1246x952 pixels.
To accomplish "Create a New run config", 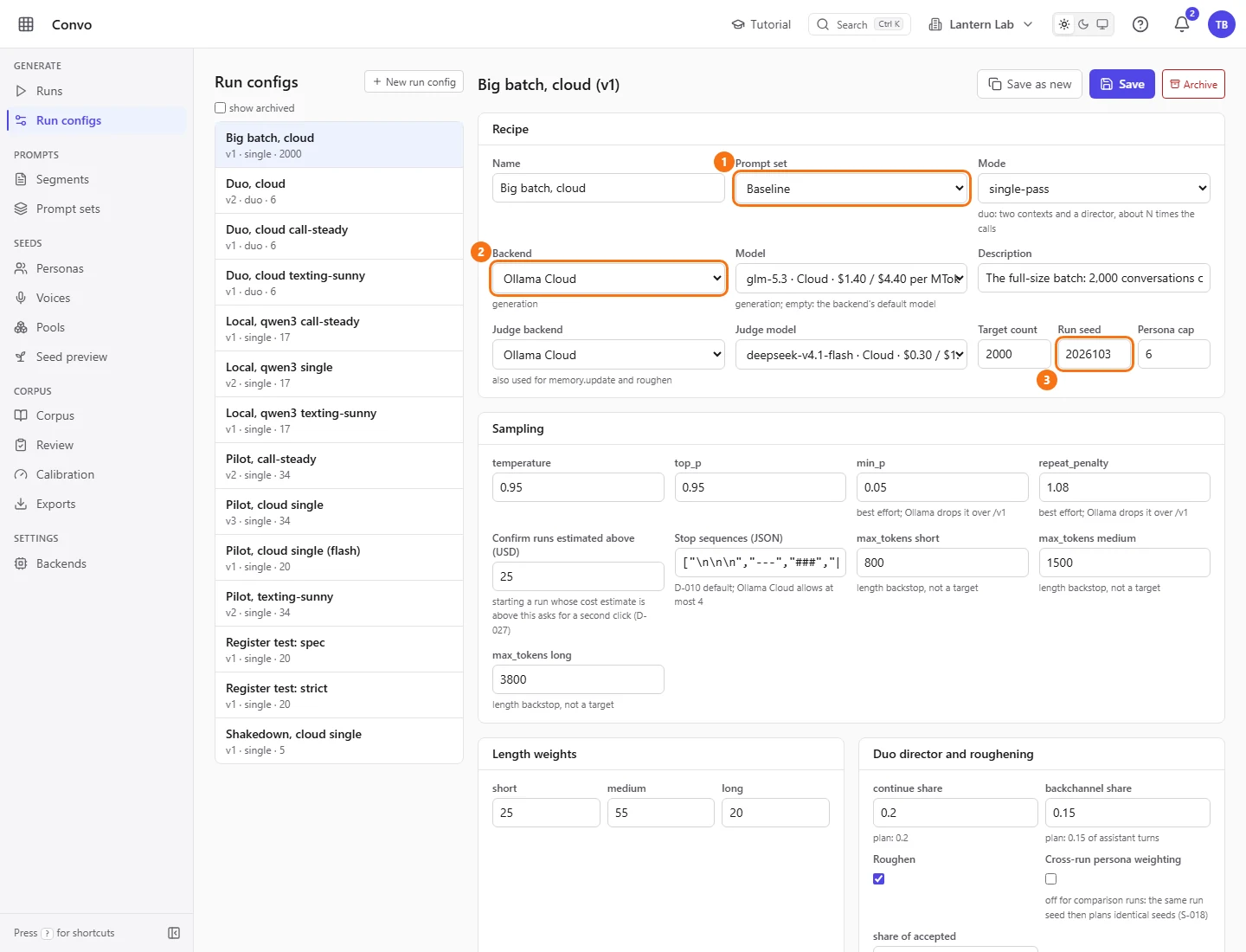I will point(414,81).
